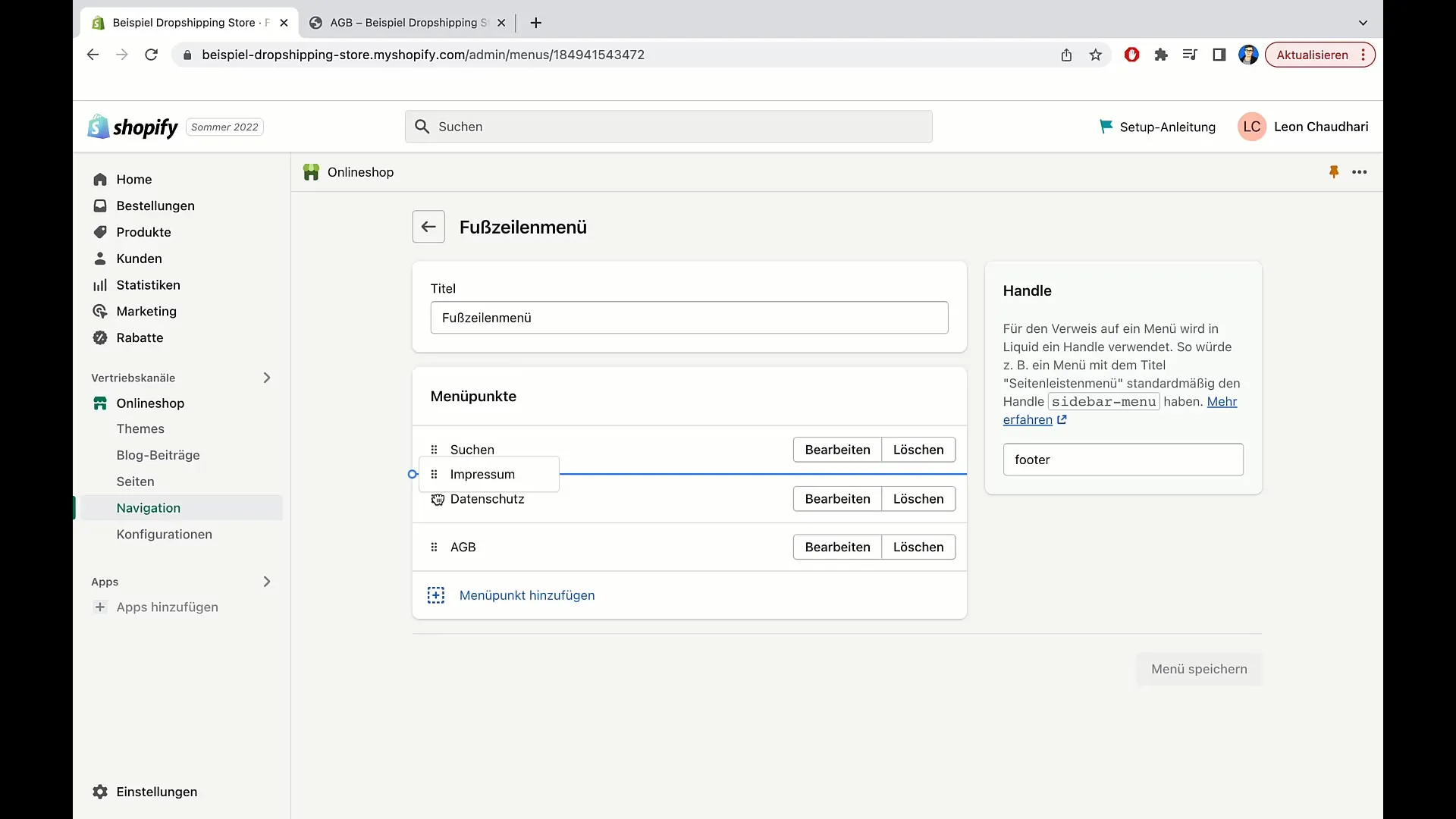
Task: Click the Handle field containing footer
Action: pyautogui.click(x=1123, y=460)
